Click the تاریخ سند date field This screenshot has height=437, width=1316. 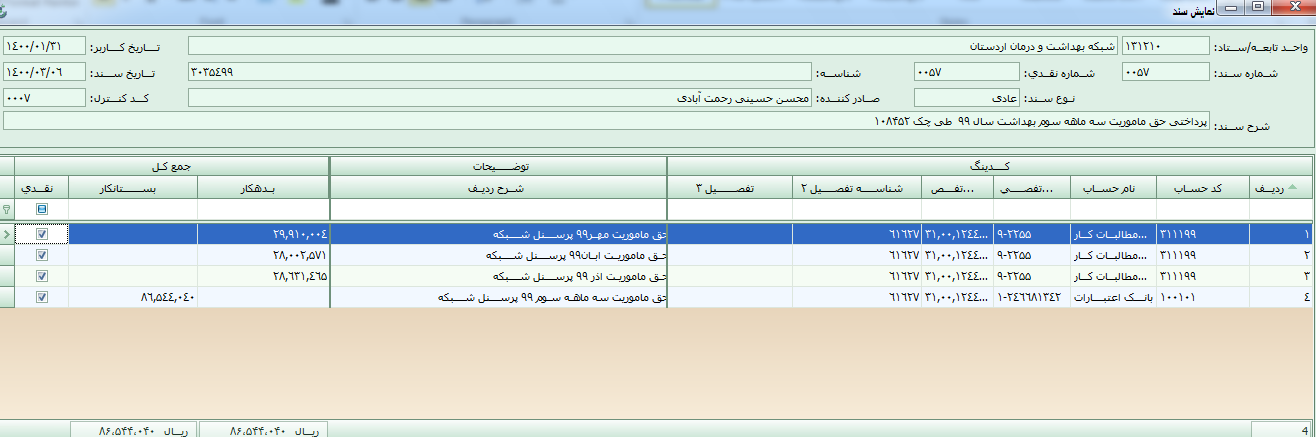(x=45, y=72)
